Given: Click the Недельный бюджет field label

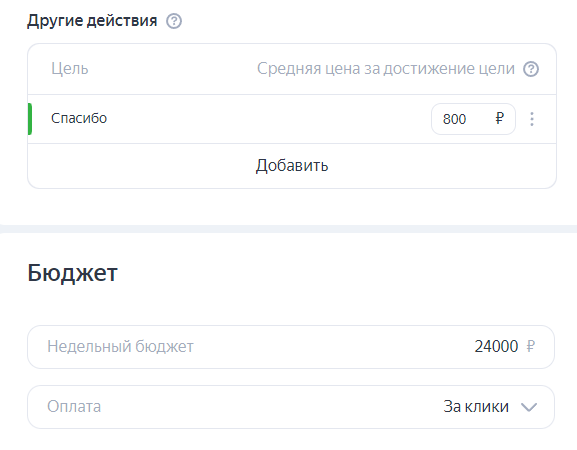Looking at the screenshot, I should pos(120,347).
